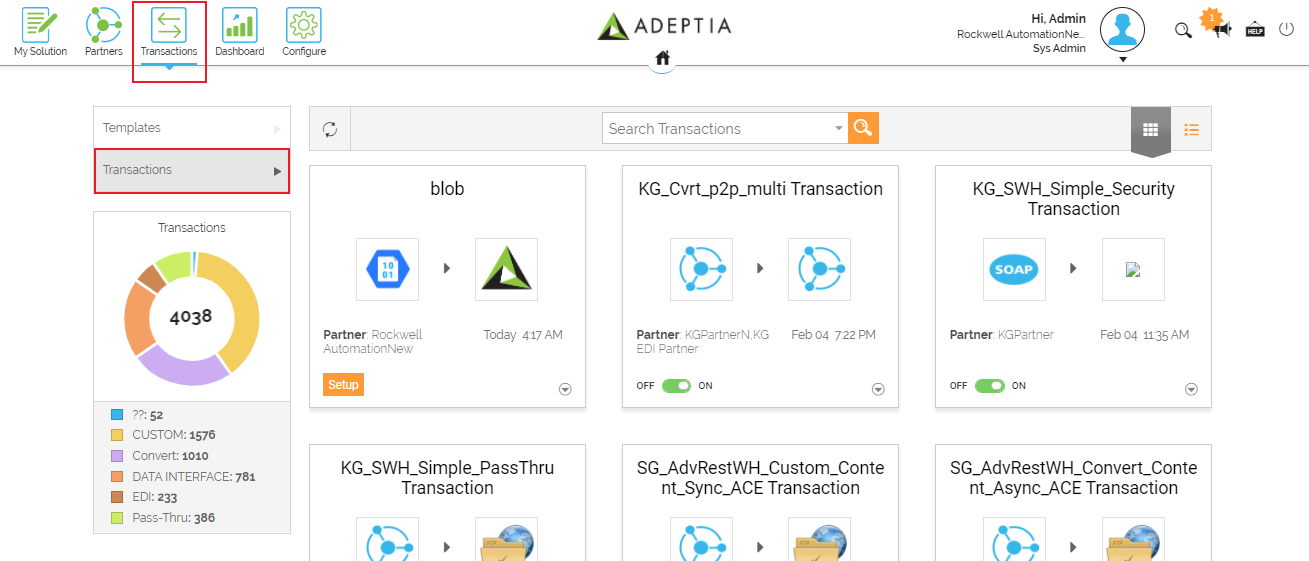
Task: Select the Transactions sidebar item
Action: pyautogui.click(x=192, y=170)
